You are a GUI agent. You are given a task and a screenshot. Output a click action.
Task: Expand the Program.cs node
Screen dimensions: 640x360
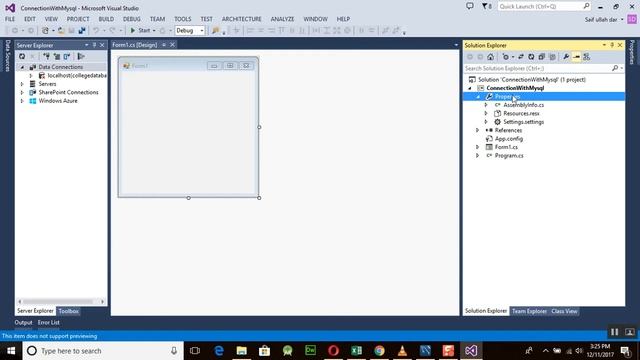pyautogui.click(x=478, y=156)
